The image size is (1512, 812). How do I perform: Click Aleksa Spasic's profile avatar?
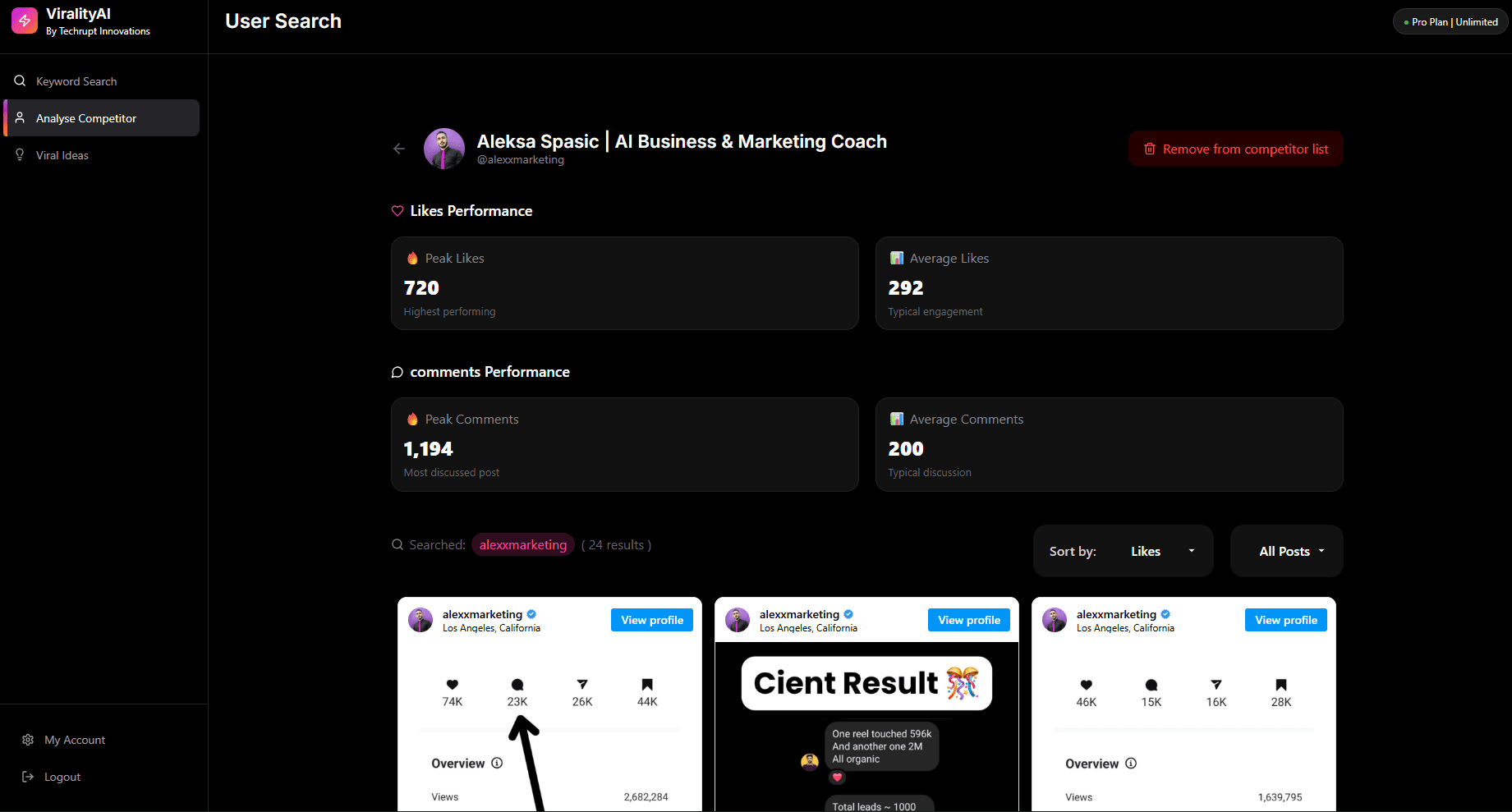(x=444, y=149)
